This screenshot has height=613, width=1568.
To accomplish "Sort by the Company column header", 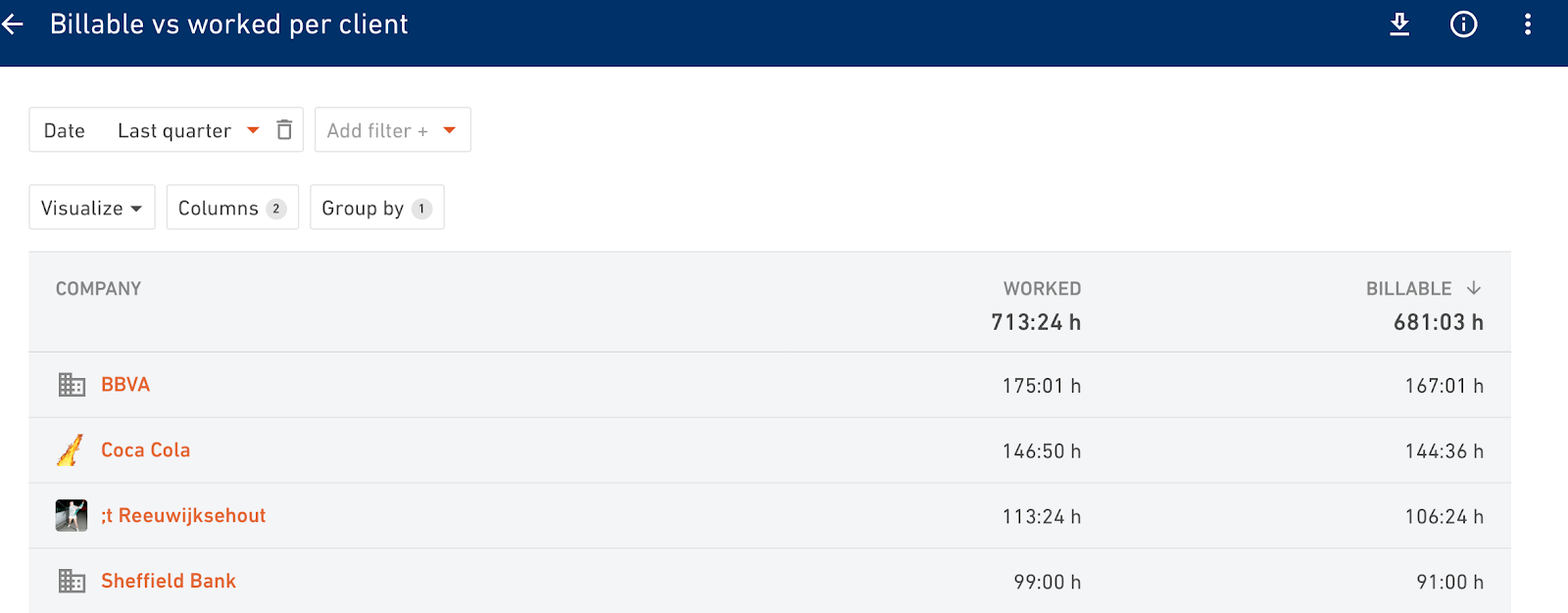I will click(99, 289).
